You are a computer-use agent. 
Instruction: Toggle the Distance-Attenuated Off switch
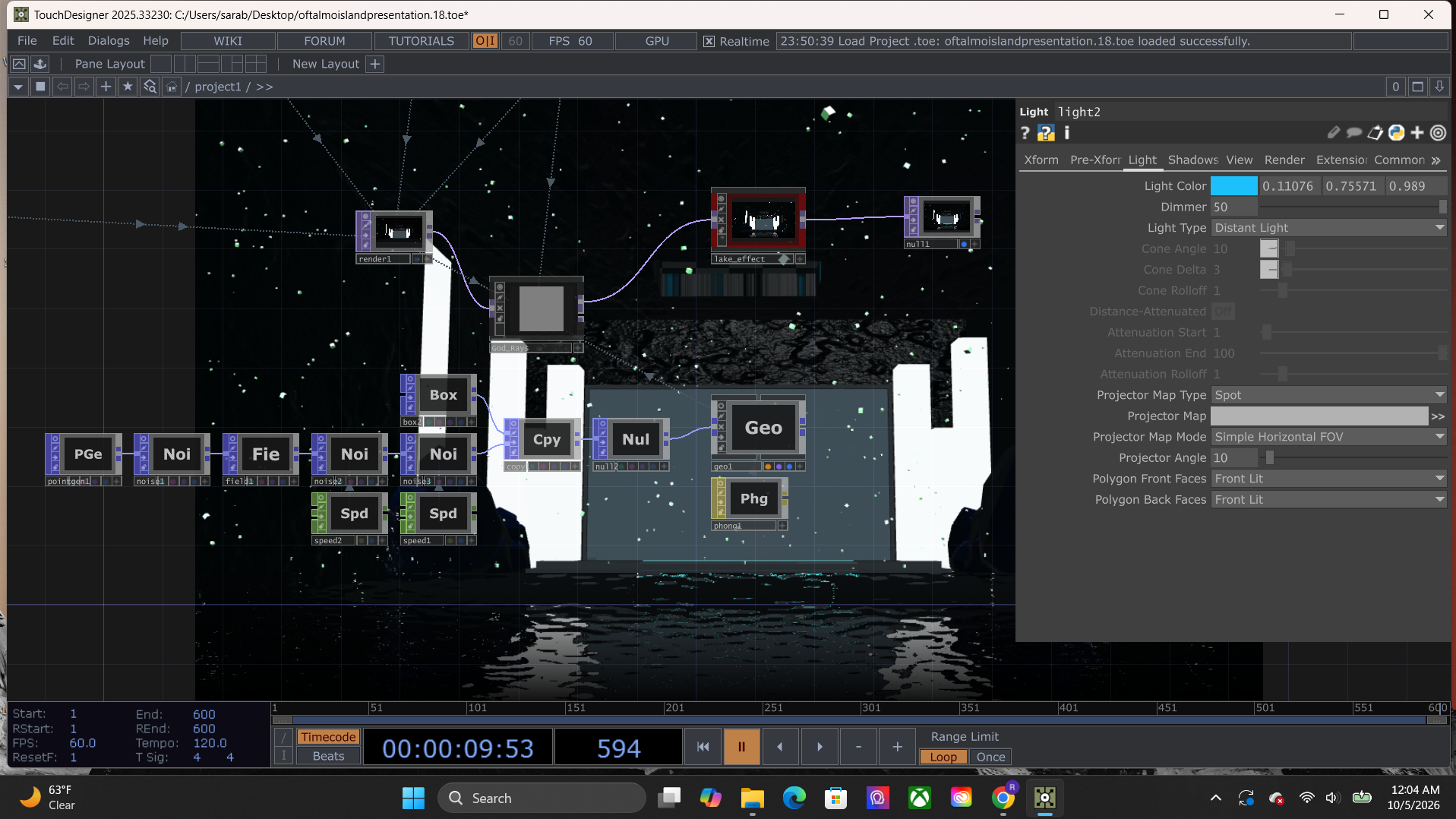1223,311
